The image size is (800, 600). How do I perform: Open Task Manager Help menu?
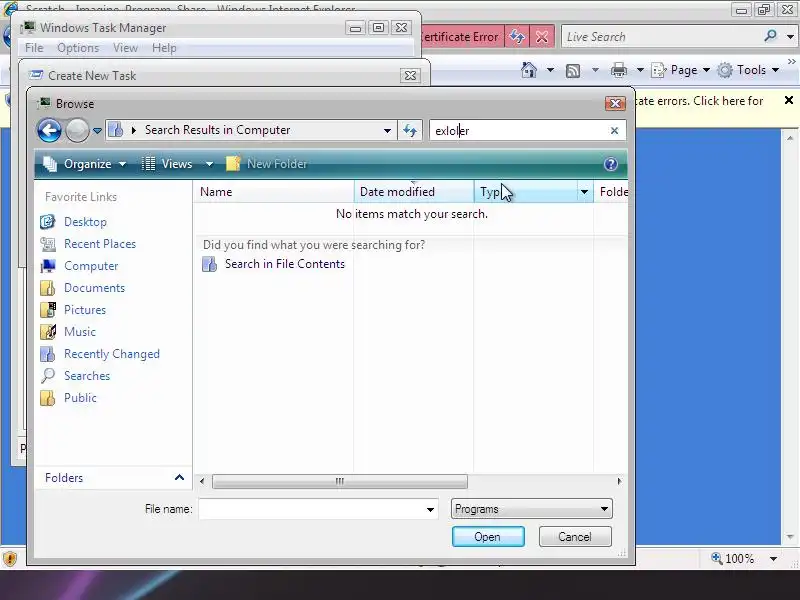pos(164,48)
